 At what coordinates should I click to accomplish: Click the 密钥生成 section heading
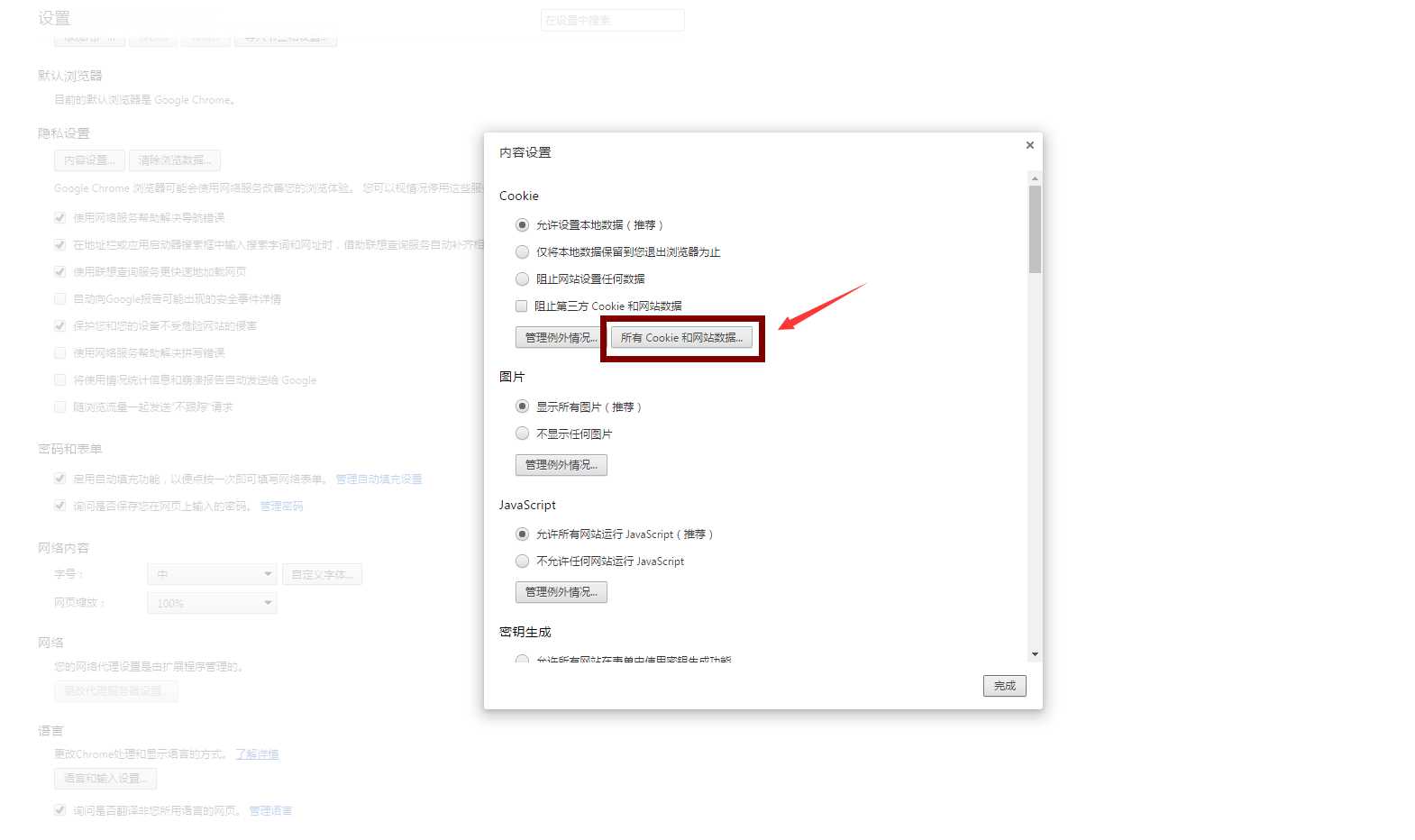[x=525, y=632]
